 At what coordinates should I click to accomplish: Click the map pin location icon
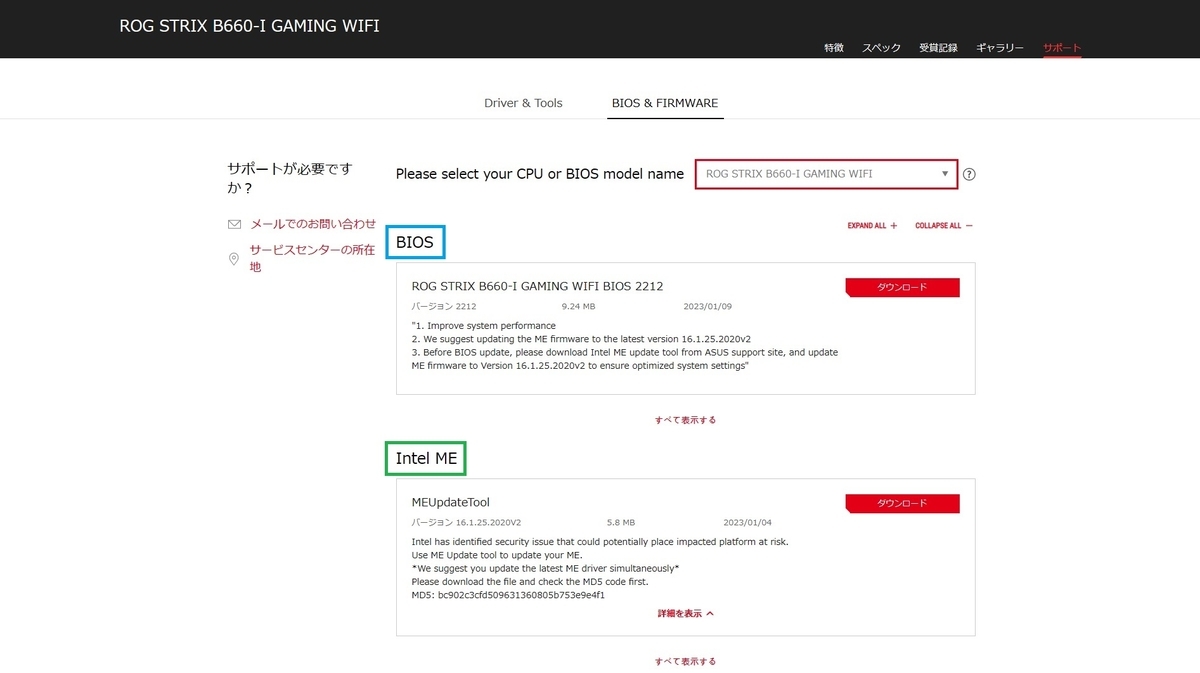click(234, 259)
